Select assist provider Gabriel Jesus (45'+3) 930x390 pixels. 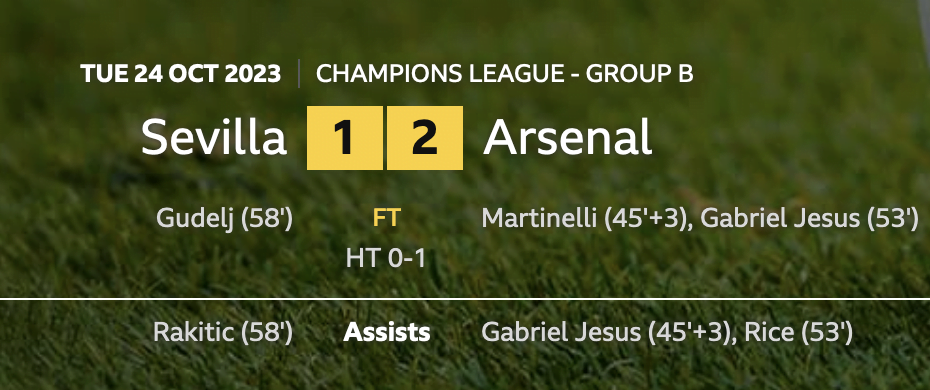click(604, 333)
